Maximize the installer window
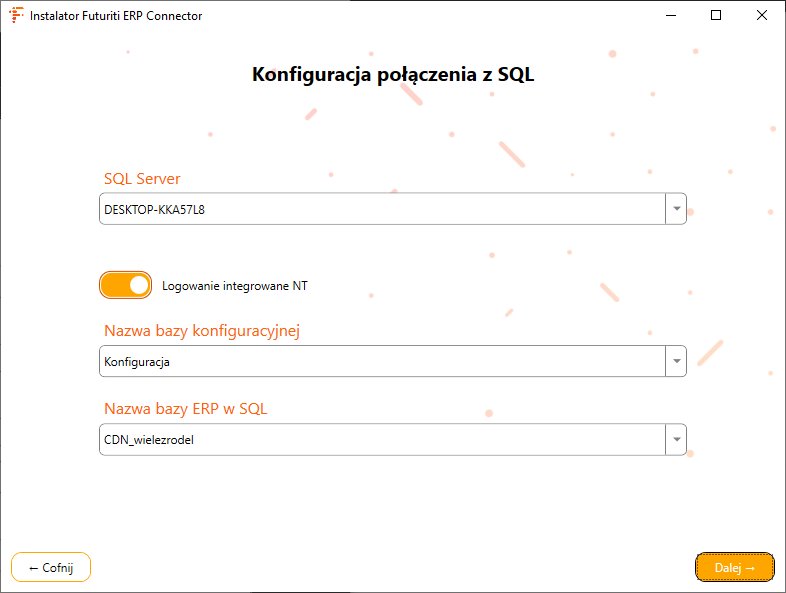Viewport: 786px width, 593px height. coord(716,16)
